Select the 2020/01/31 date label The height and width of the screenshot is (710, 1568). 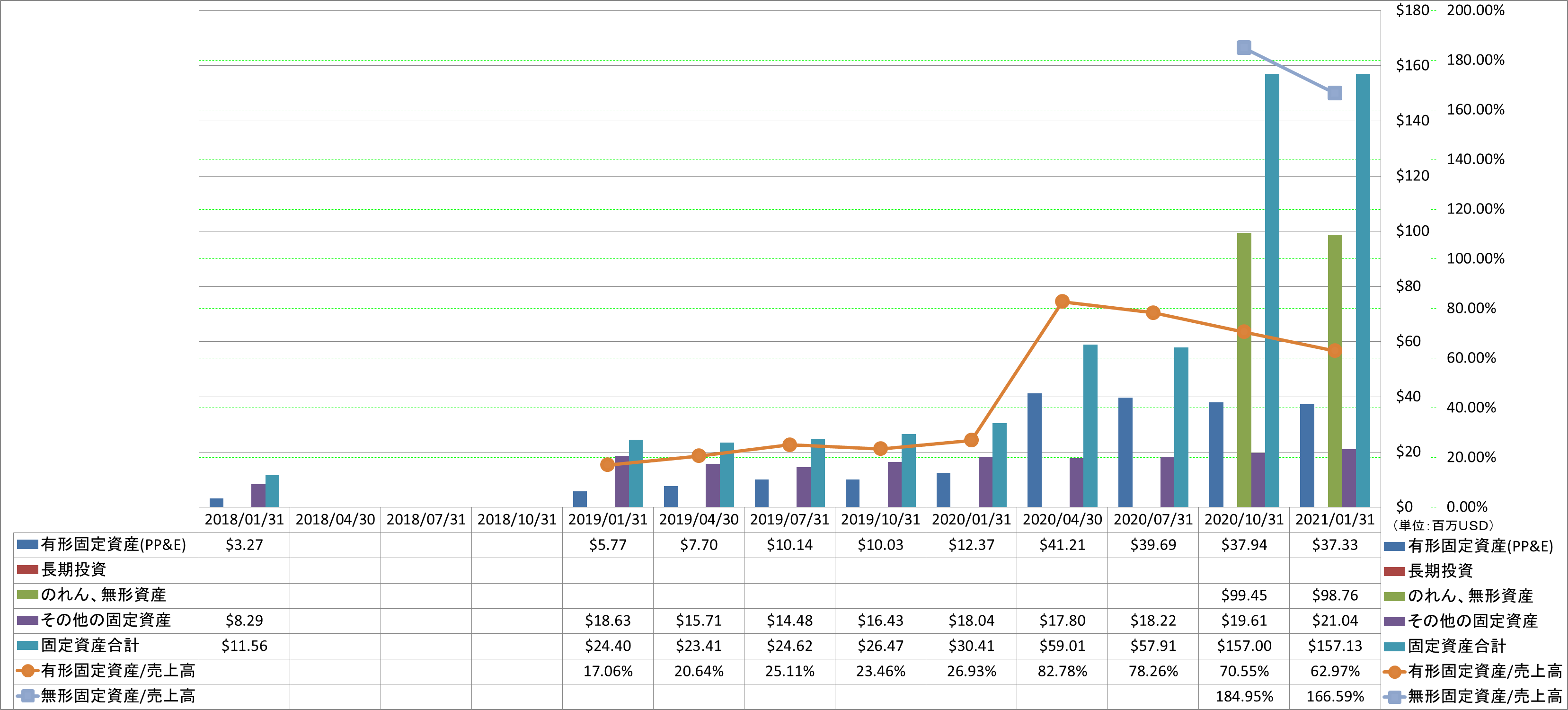972,519
